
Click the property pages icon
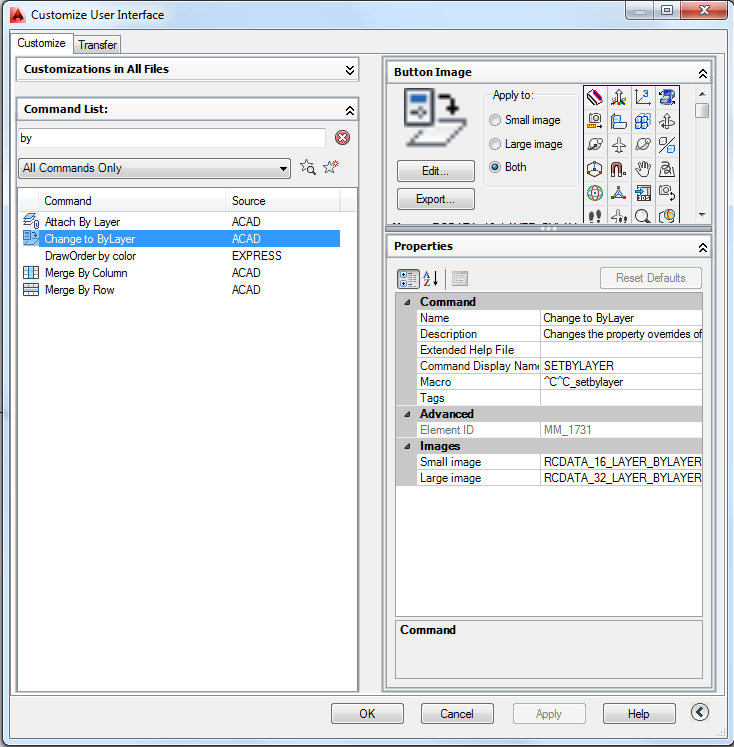460,279
